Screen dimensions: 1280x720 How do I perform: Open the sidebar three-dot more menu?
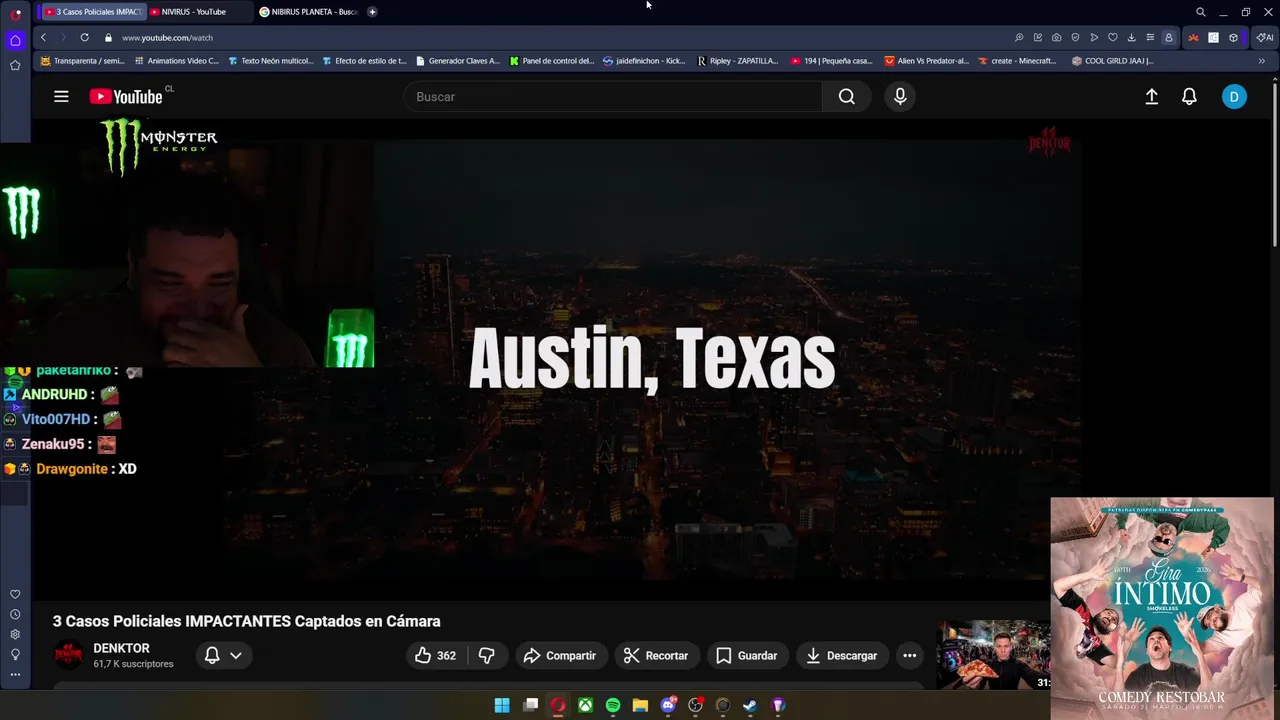click(15, 675)
